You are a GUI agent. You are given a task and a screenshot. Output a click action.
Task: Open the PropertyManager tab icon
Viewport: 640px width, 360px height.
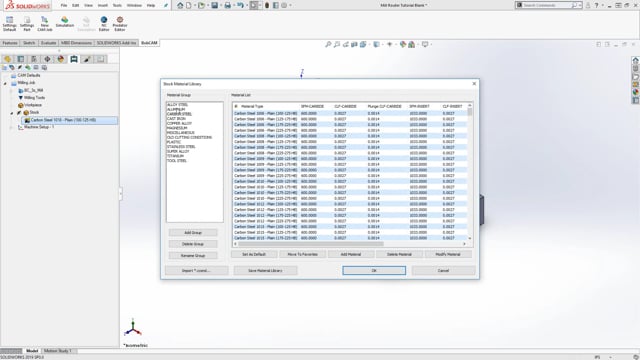click(x=21, y=59)
